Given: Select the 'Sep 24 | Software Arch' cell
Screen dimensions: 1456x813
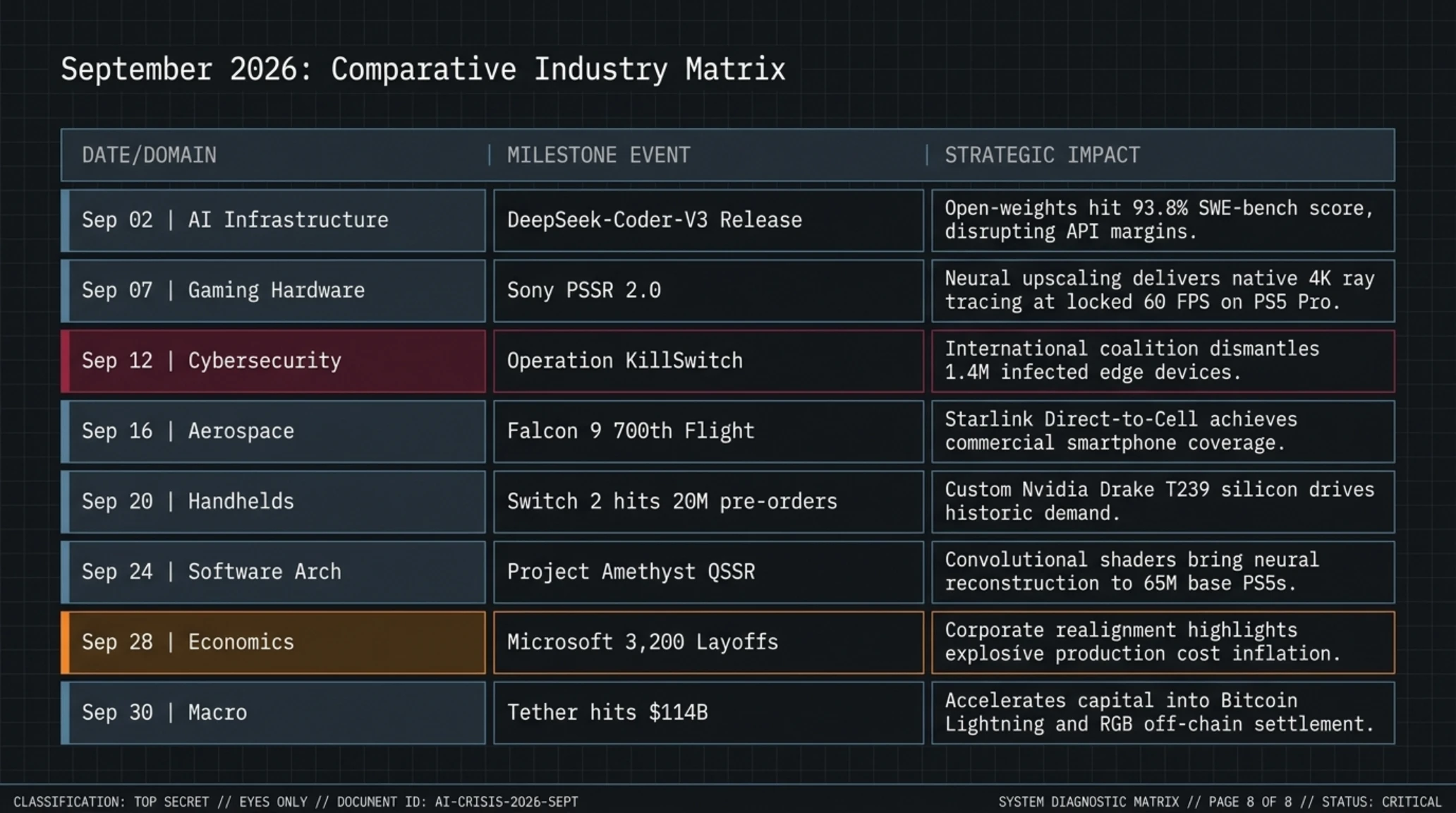Looking at the screenshot, I should click(273, 572).
